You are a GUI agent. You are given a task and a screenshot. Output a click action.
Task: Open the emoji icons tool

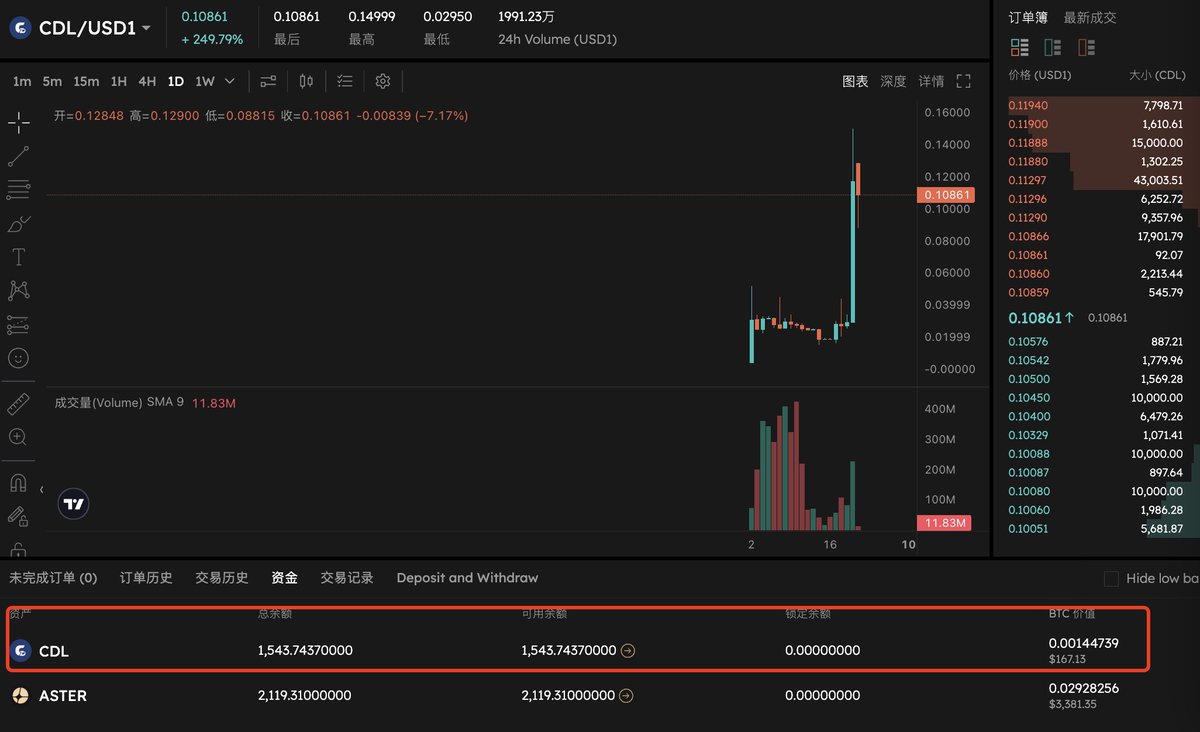[x=18, y=358]
